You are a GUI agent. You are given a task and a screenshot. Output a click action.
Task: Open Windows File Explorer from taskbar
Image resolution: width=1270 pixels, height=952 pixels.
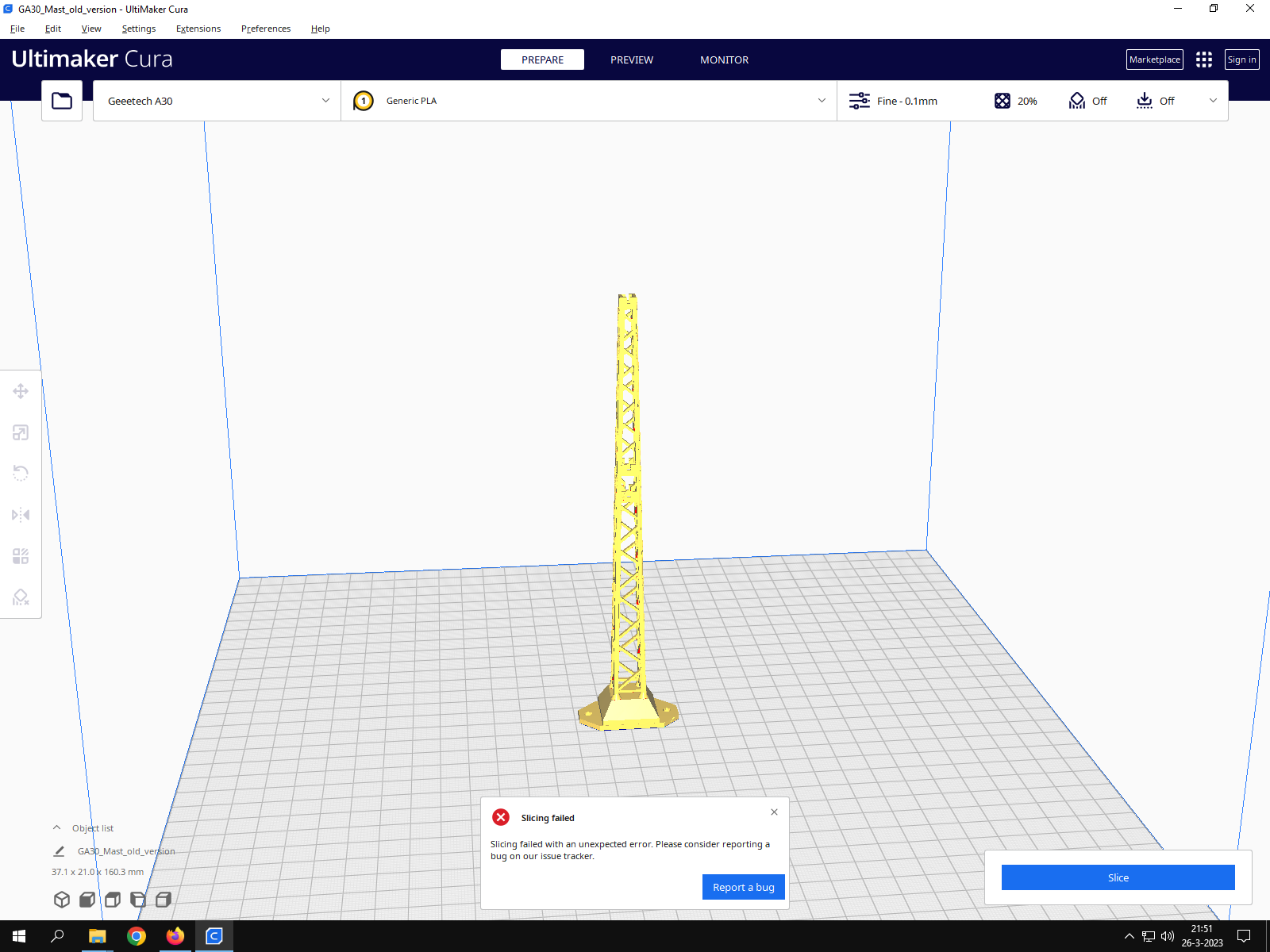coord(97,936)
